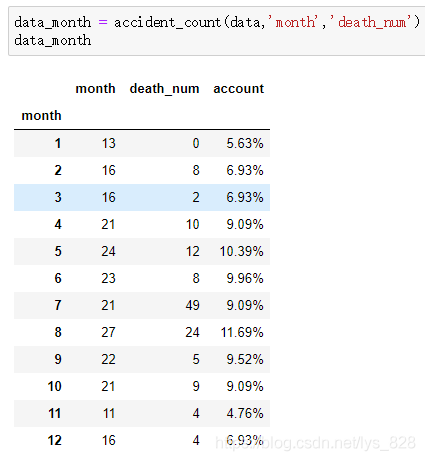Click the 5.63% account value
The width and height of the screenshot is (425, 461).
(245, 143)
